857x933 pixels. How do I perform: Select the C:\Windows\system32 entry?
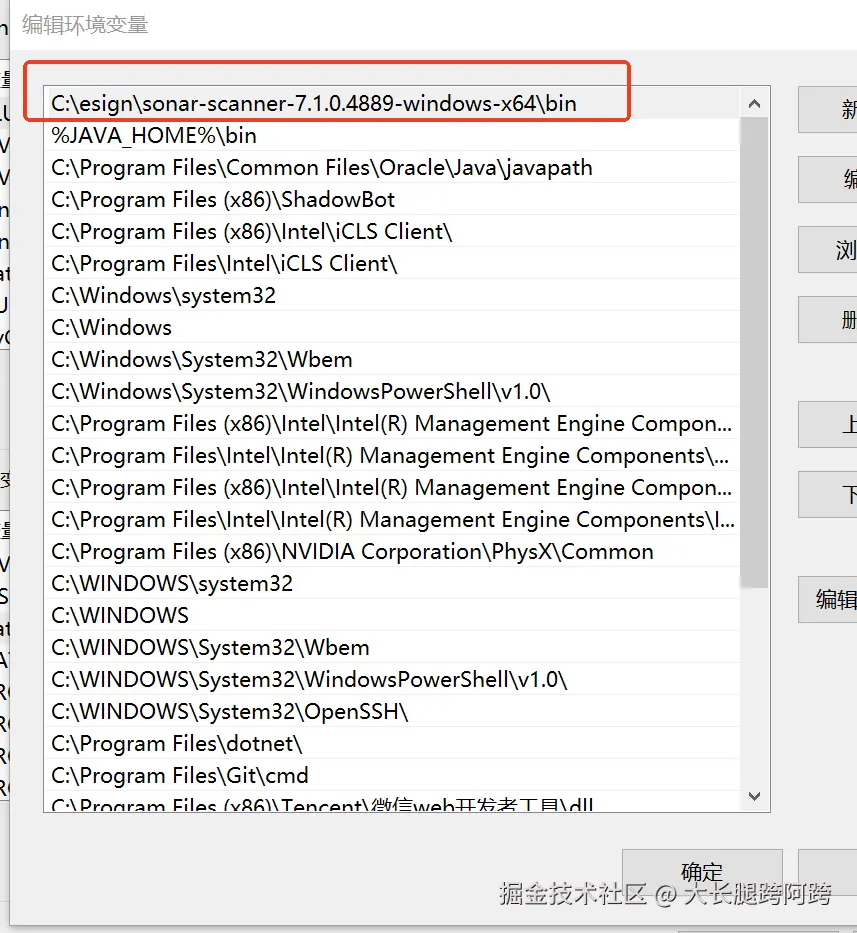click(x=392, y=295)
